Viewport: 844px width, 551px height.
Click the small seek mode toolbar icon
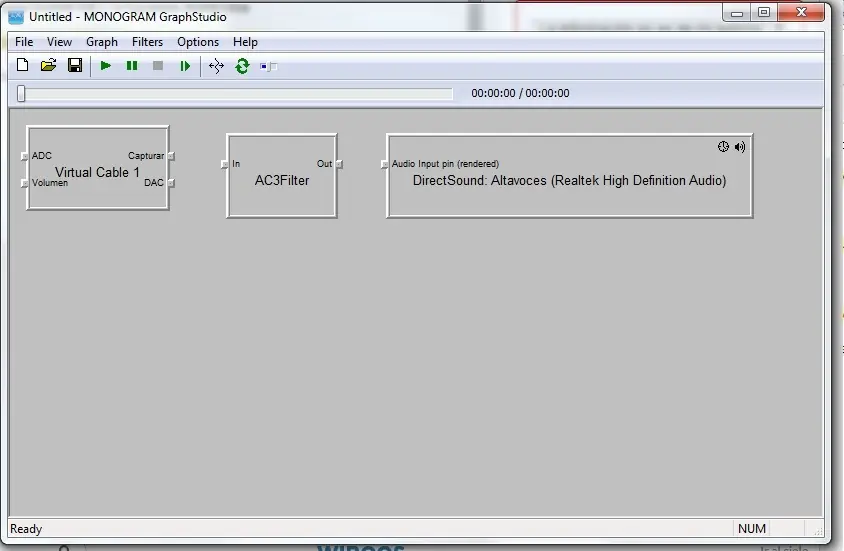point(268,66)
